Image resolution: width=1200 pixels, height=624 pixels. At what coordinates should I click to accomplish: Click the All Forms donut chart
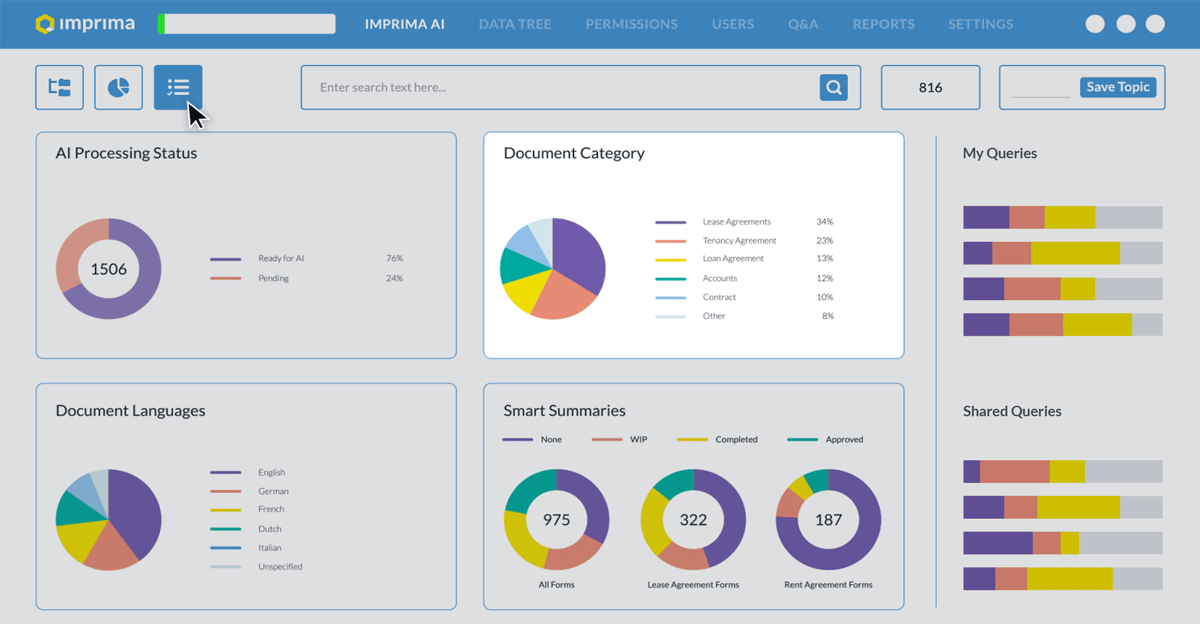pos(556,520)
